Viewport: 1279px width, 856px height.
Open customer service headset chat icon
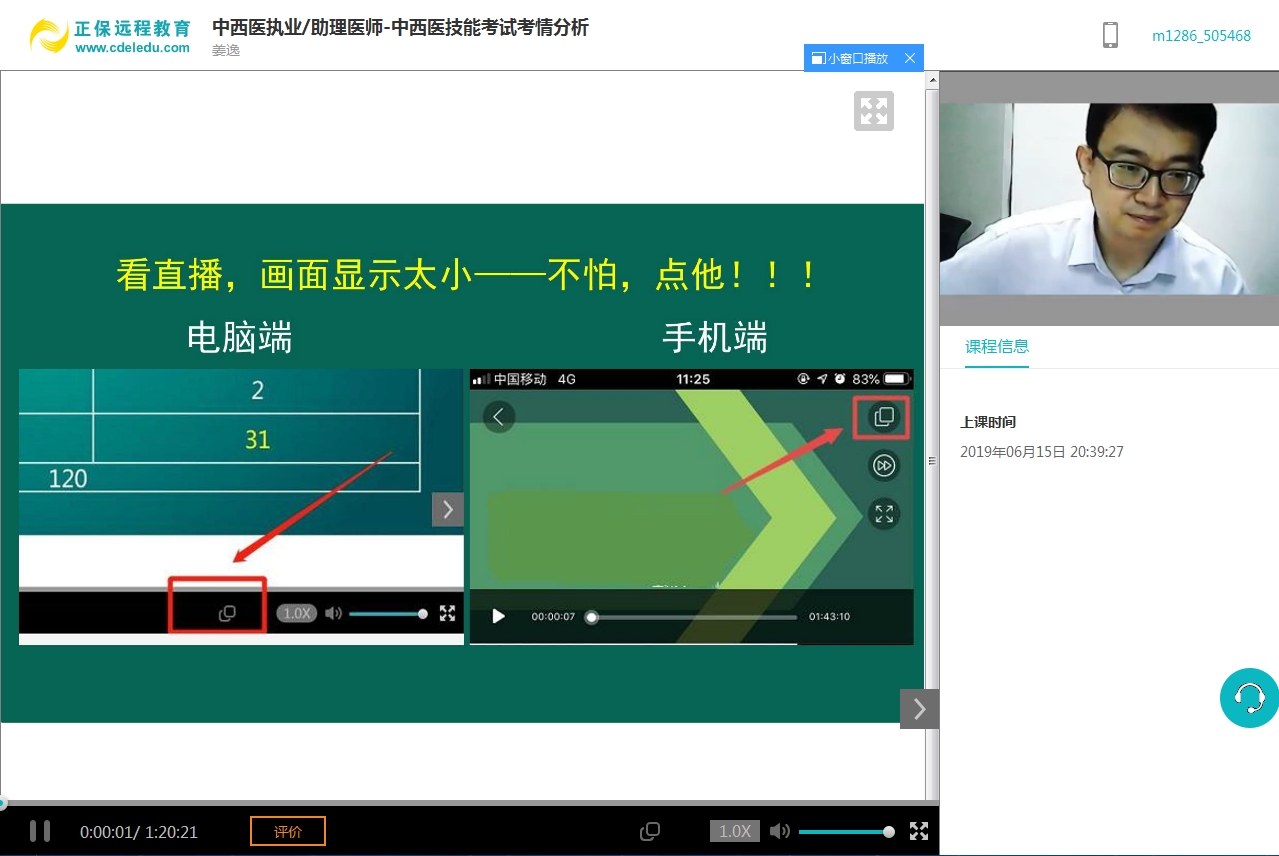[1249, 697]
